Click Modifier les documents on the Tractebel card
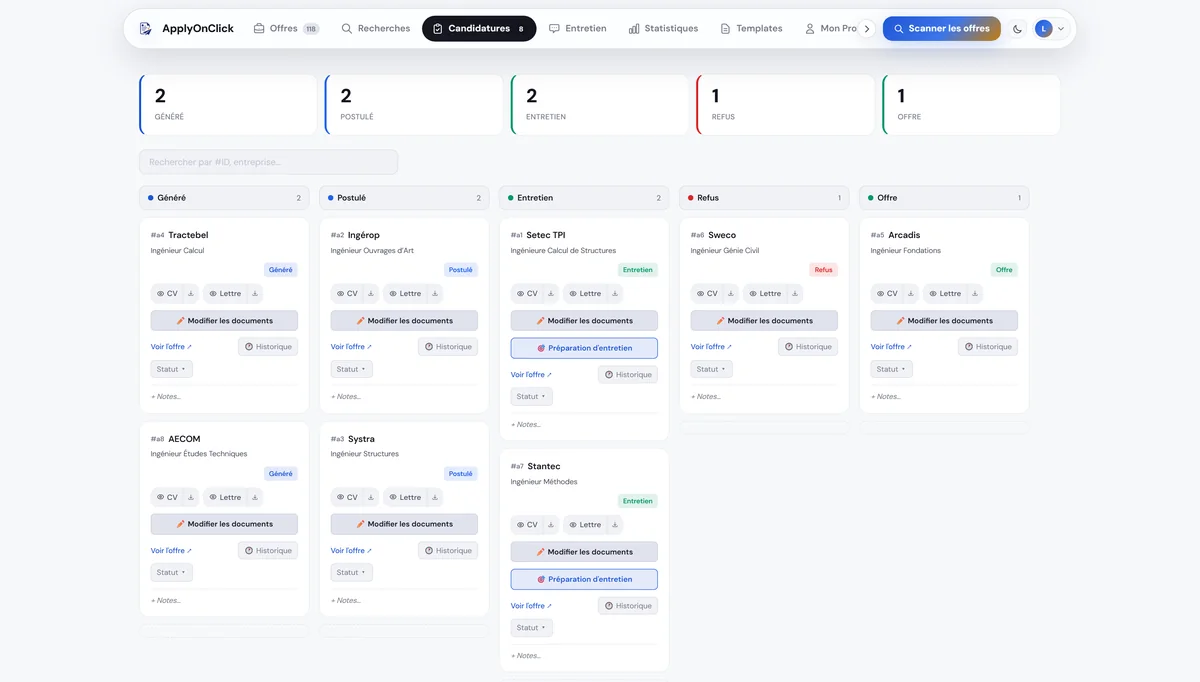 [224, 321]
